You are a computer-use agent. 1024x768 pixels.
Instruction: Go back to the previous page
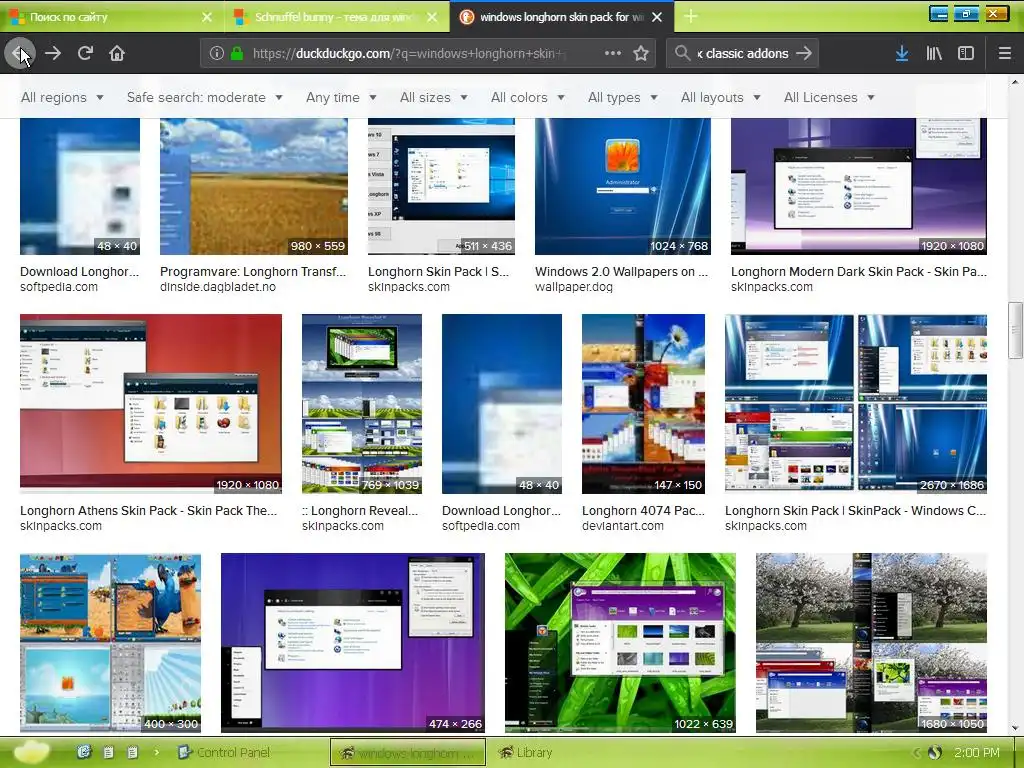18,53
